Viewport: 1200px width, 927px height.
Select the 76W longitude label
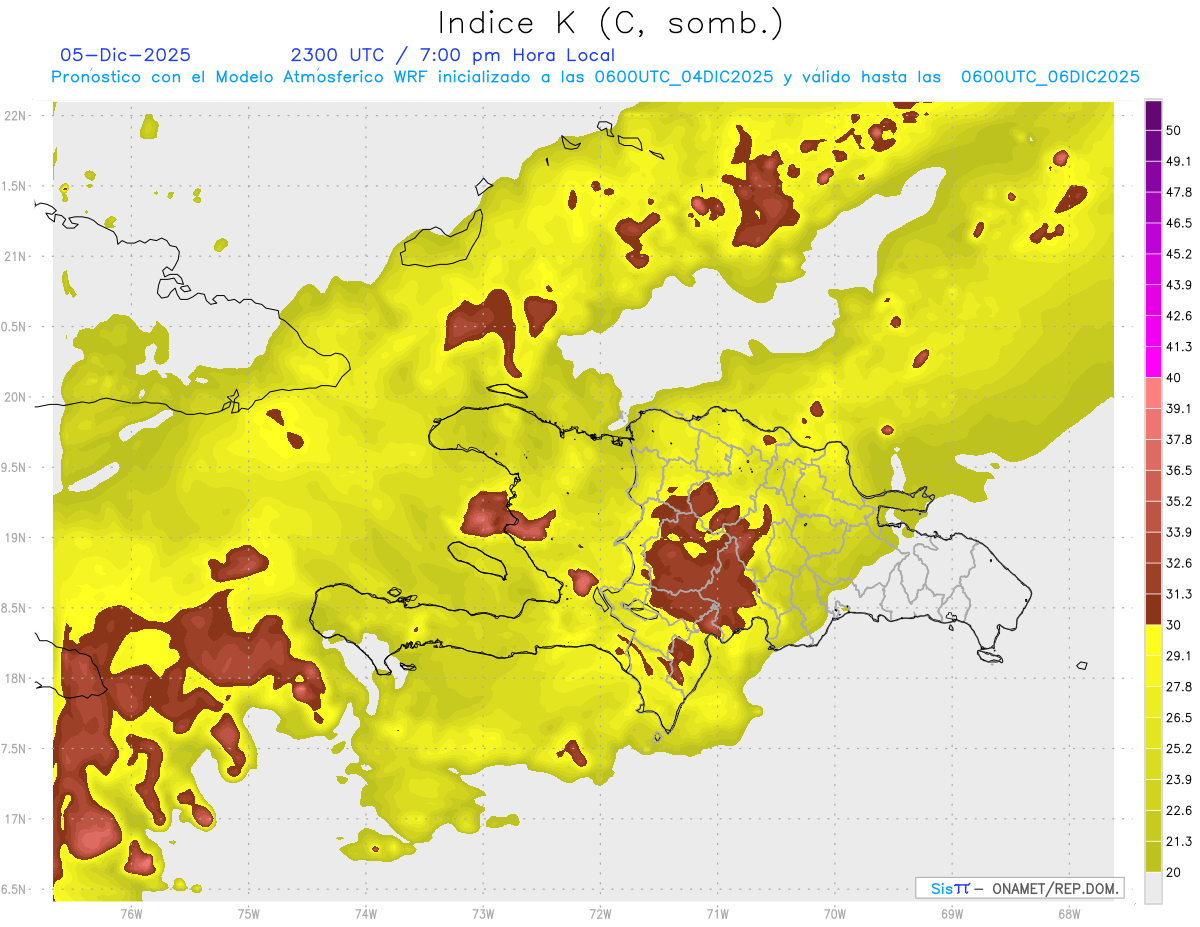pyautogui.click(x=131, y=913)
